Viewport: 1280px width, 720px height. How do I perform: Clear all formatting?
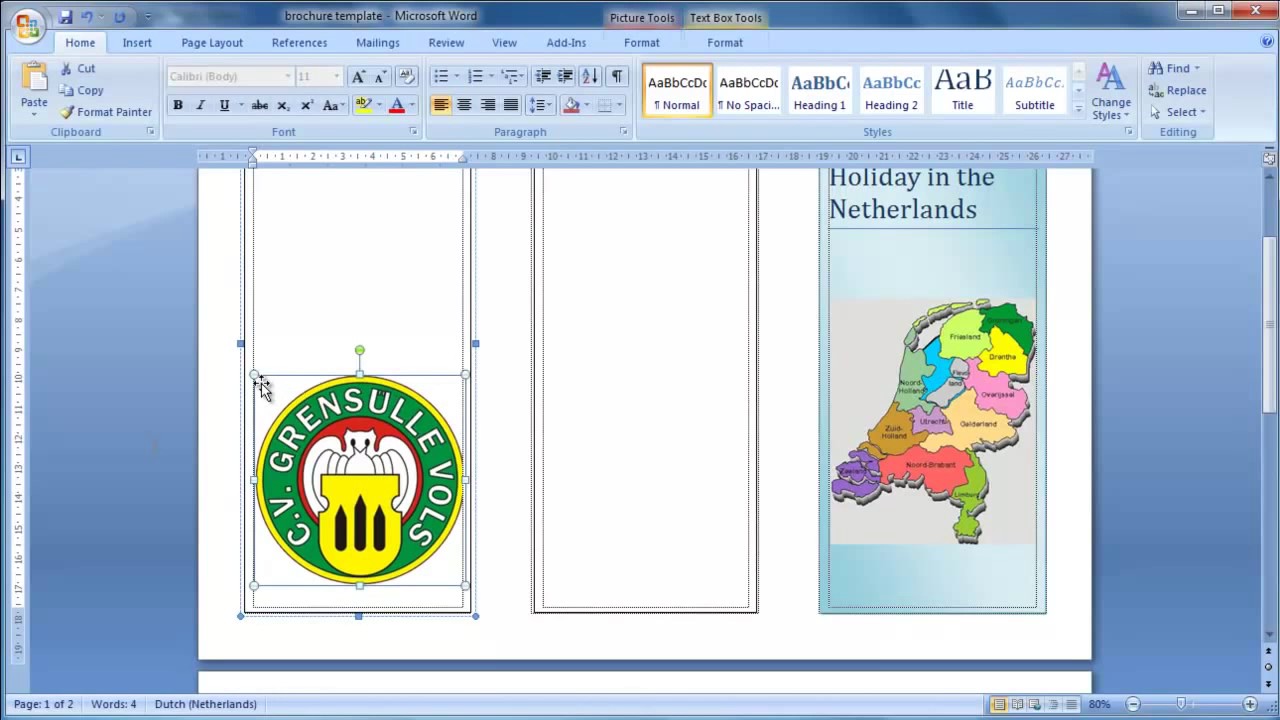coord(406,77)
